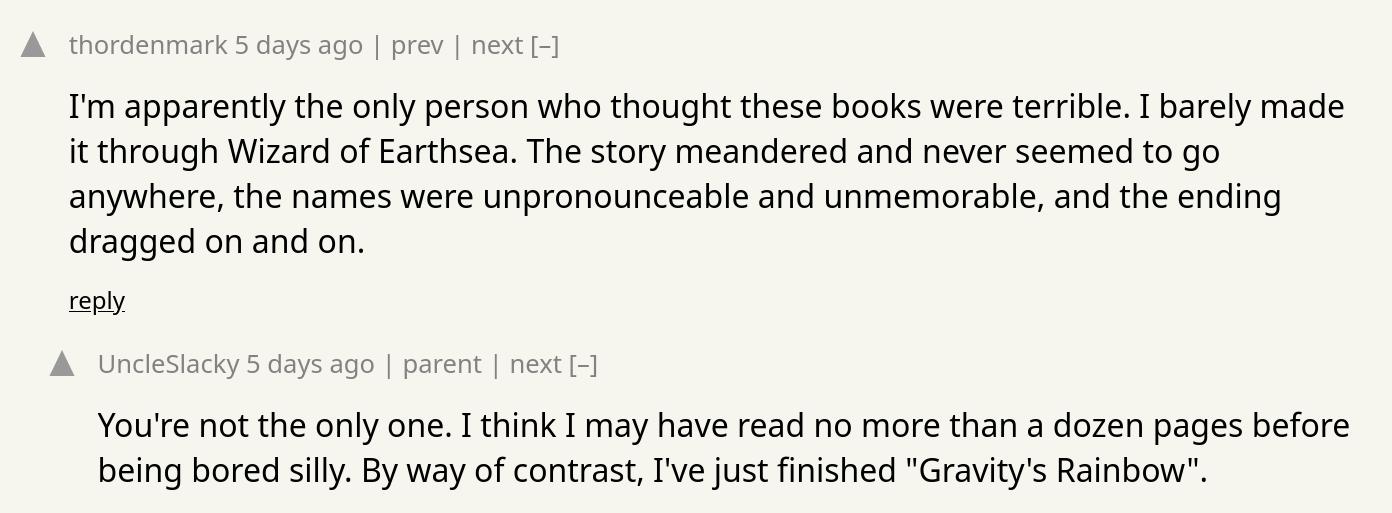Open UncleSlacky's user profile
1392x513 pixels.
168,364
